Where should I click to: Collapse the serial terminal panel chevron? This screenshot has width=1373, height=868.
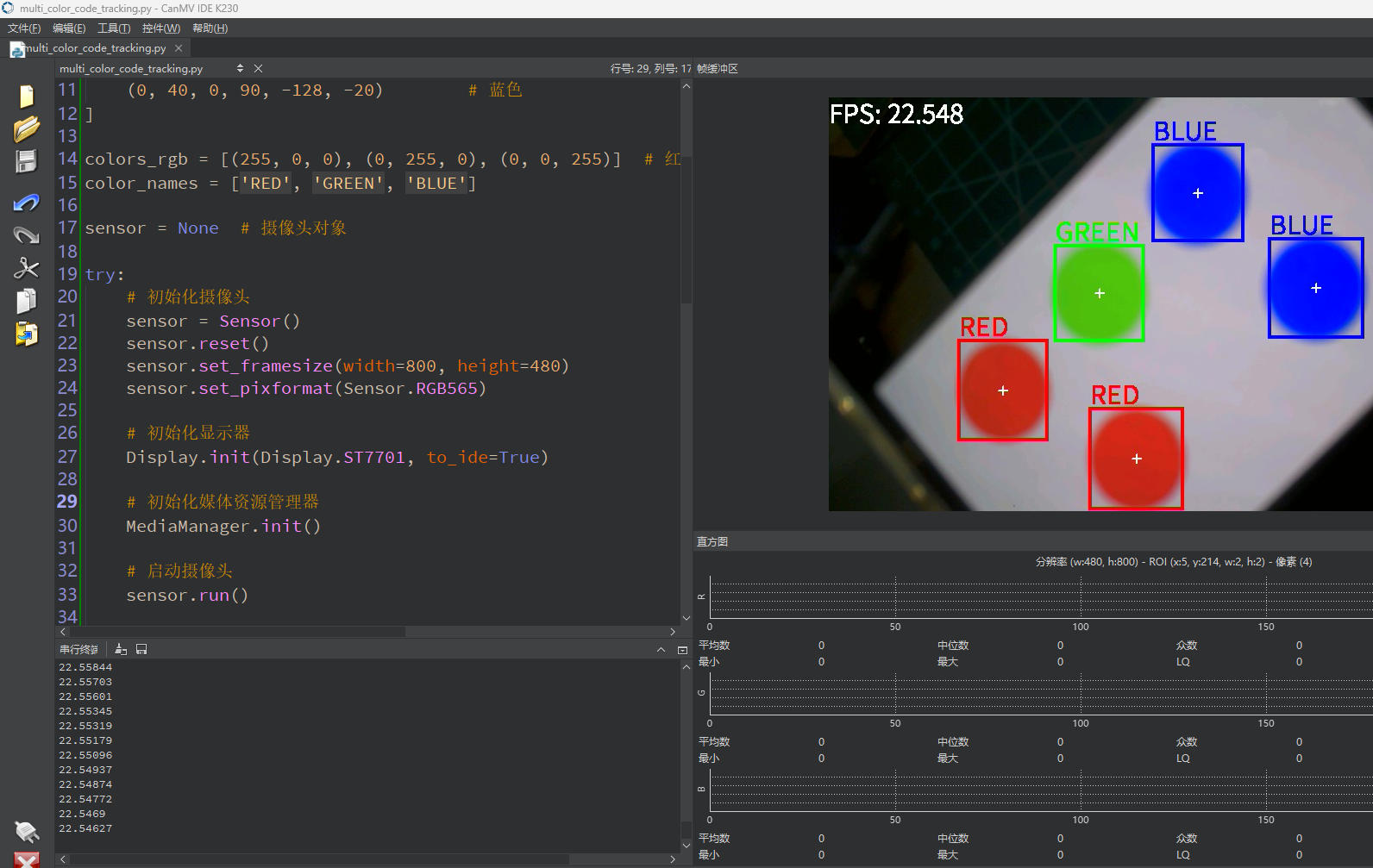click(661, 650)
